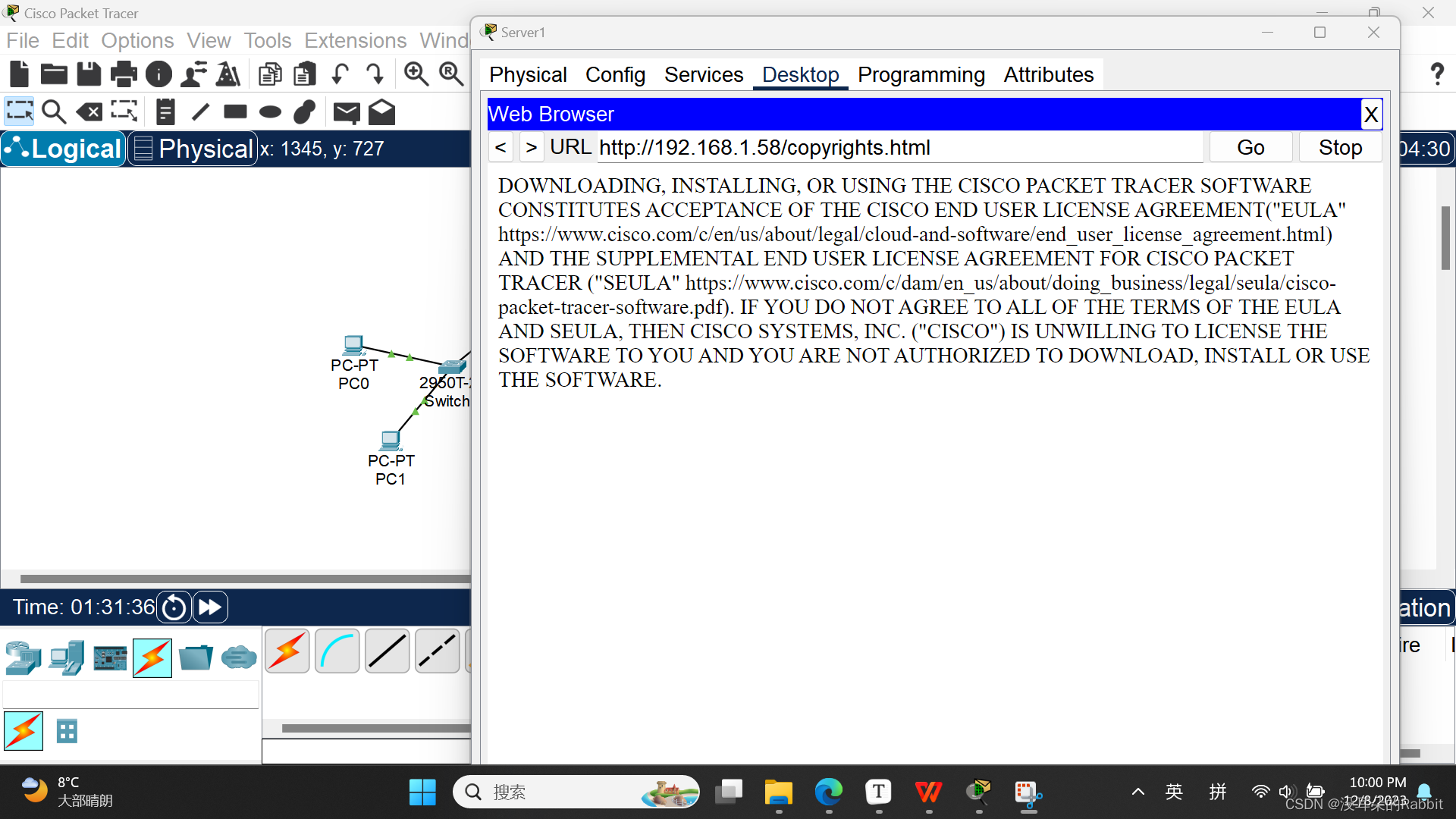Click the Paste icon in toolbar

[305, 74]
